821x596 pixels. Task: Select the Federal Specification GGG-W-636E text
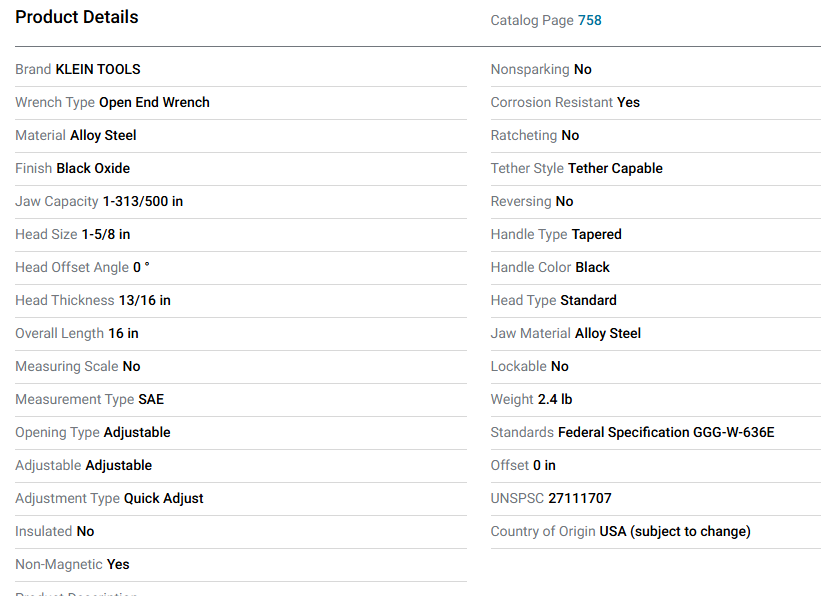click(x=666, y=432)
